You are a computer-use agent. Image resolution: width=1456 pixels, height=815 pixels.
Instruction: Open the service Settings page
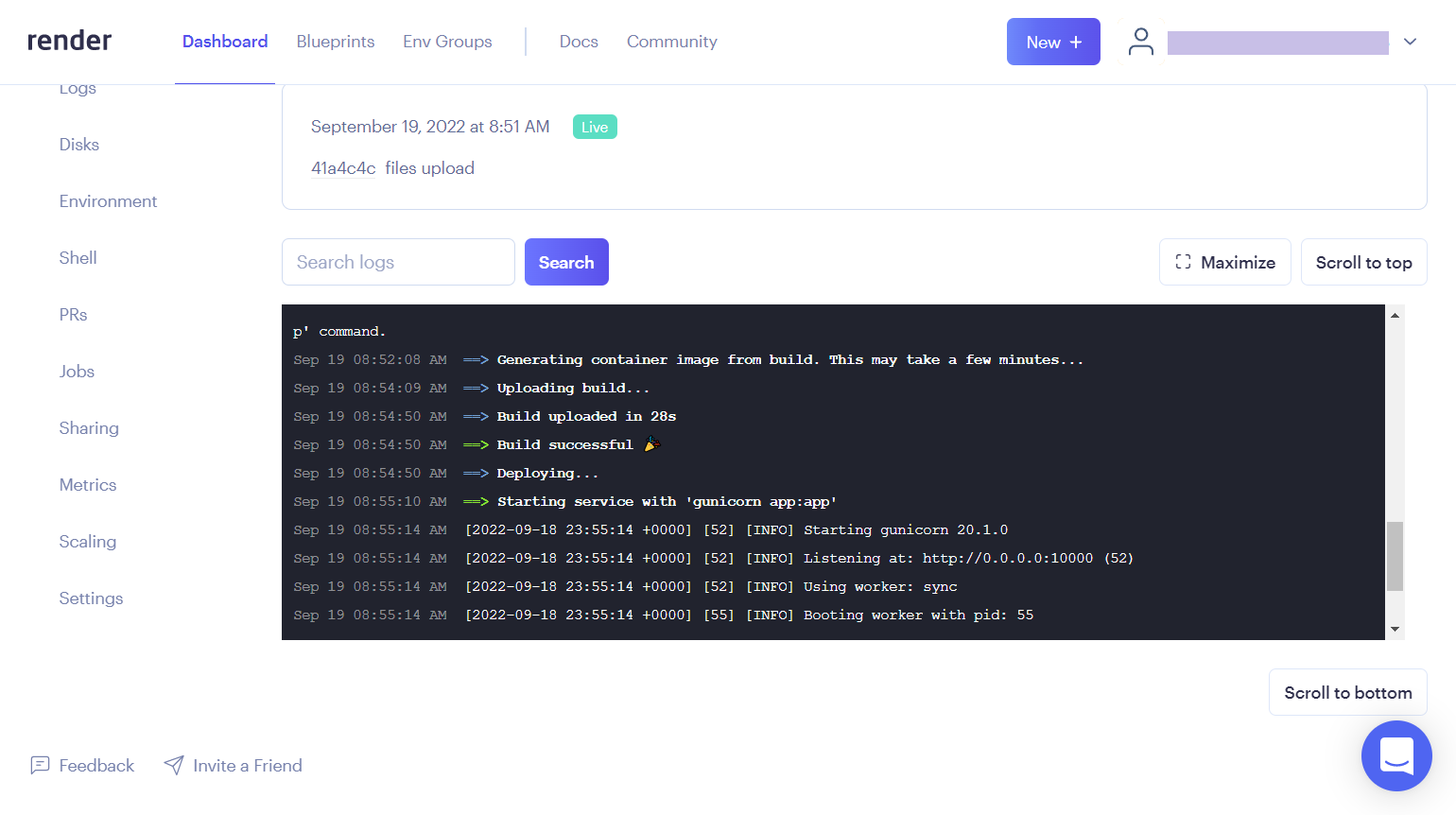coord(91,598)
